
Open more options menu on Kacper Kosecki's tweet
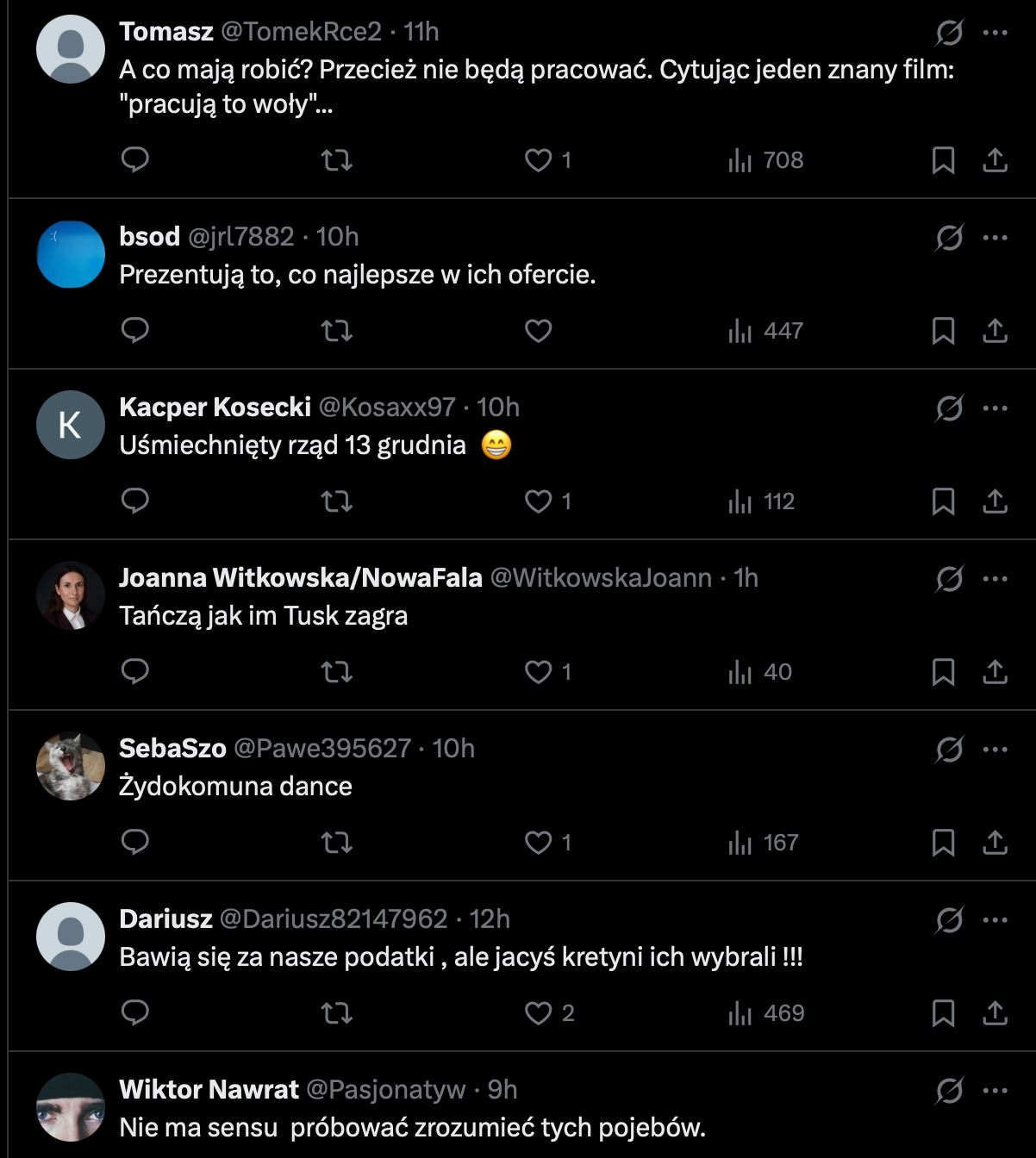995,408
